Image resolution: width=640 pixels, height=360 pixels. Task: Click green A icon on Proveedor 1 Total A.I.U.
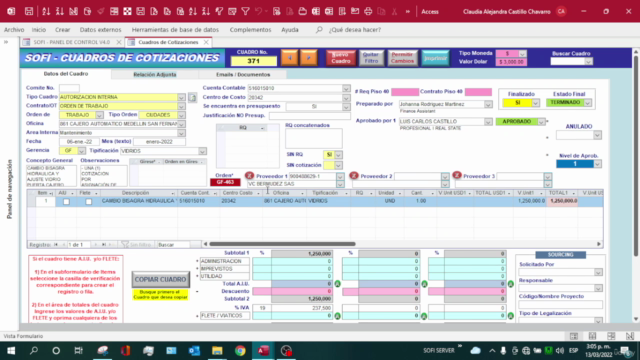click(338, 284)
